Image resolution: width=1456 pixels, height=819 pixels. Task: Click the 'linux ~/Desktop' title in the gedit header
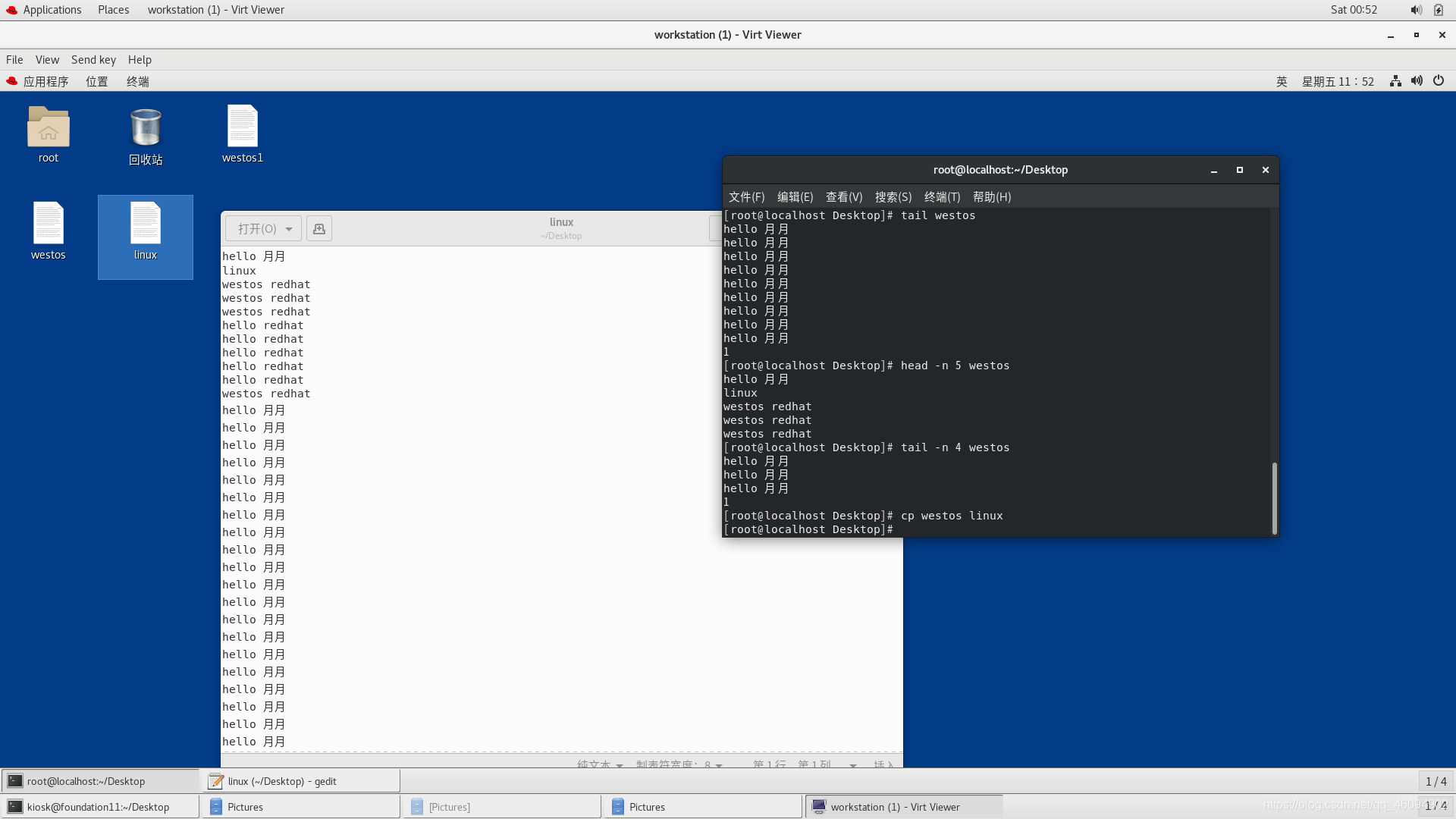pyautogui.click(x=561, y=227)
